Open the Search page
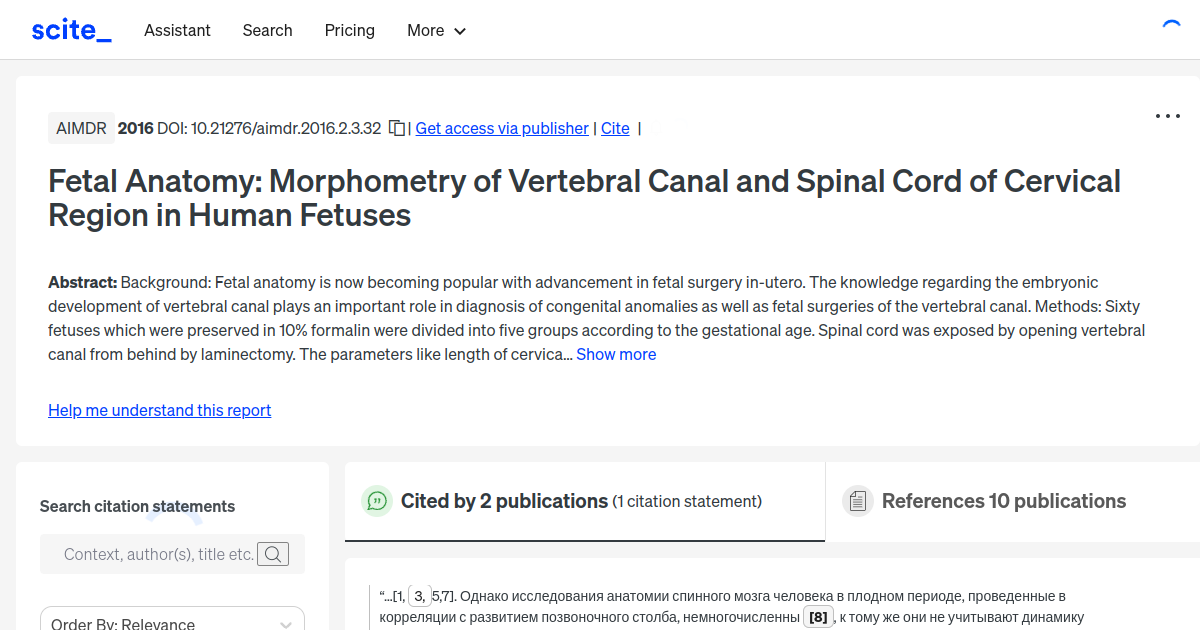This screenshot has width=1200, height=630. click(x=267, y=31)
